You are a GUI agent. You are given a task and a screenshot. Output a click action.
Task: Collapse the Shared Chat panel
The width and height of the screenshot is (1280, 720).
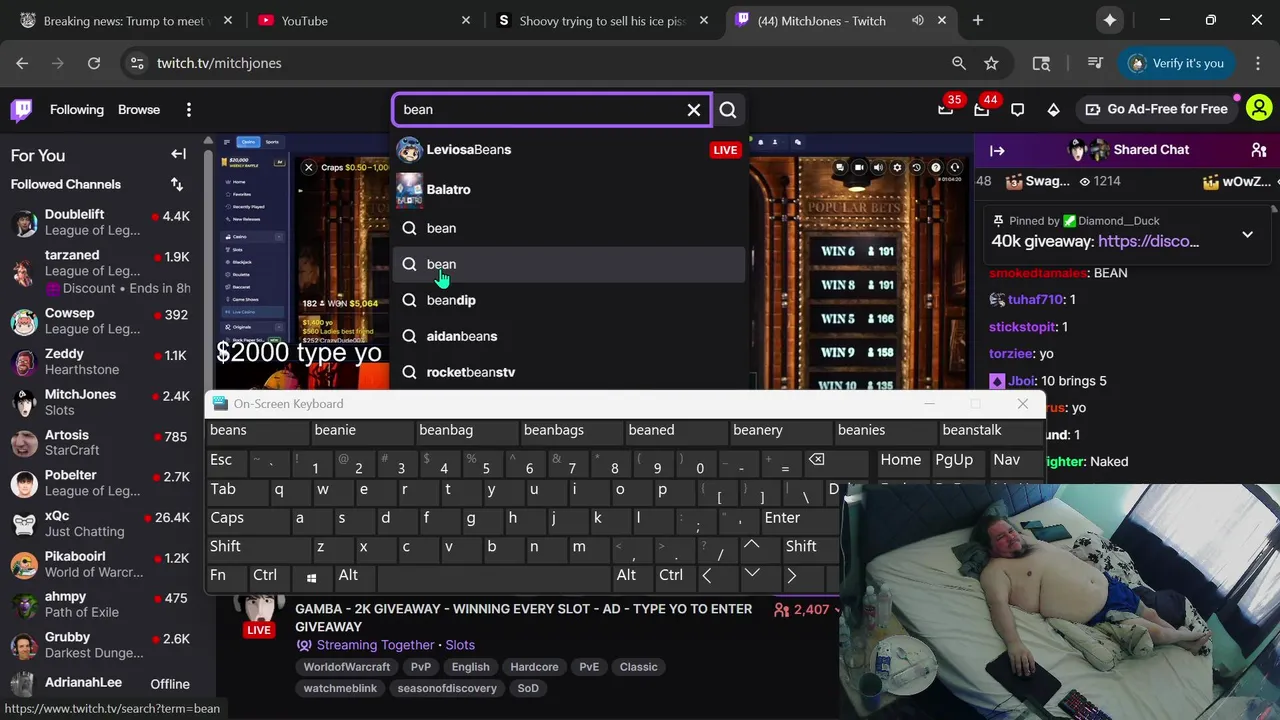tap(997, 150)
